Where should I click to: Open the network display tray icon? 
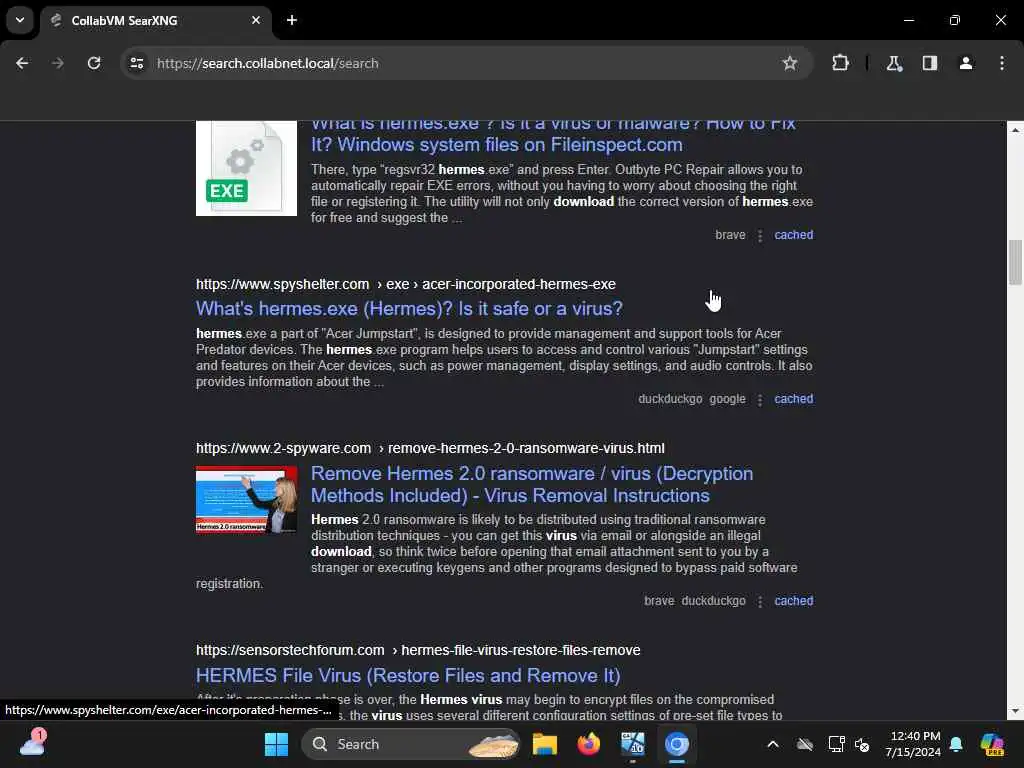(x=835, y=744)
